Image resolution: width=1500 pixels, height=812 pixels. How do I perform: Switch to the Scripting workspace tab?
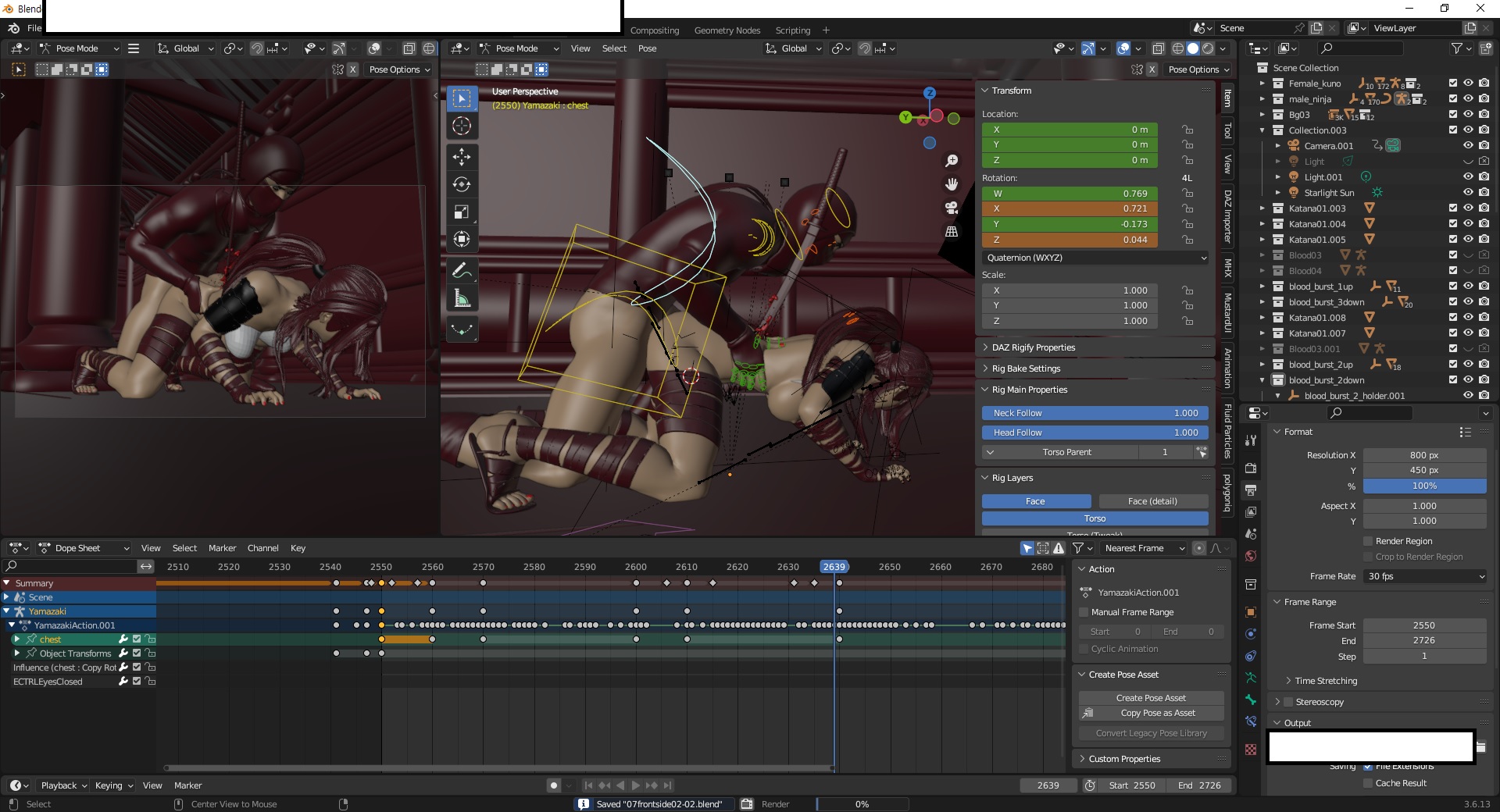point(793,30)
